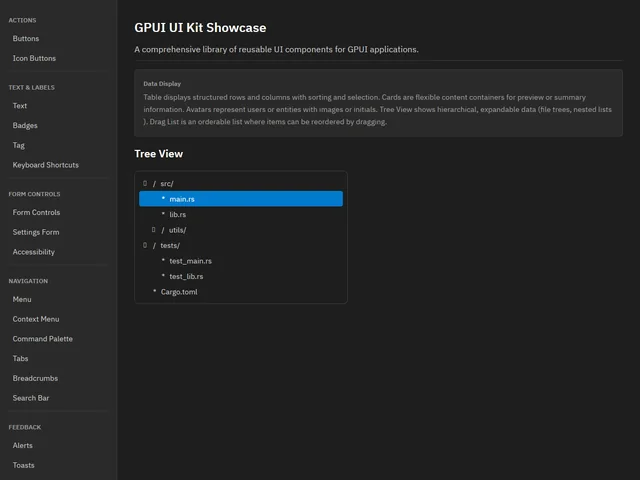
Task: Open Form Controls page
Action: pos(36,212)
